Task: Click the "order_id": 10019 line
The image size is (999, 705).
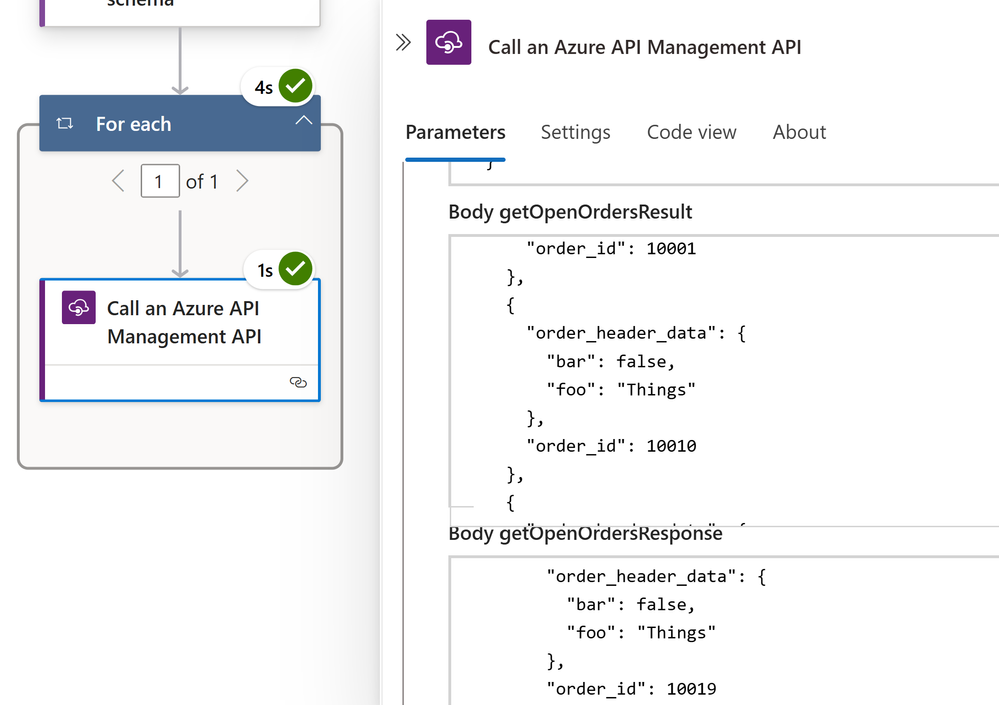Action: [631, 689]
